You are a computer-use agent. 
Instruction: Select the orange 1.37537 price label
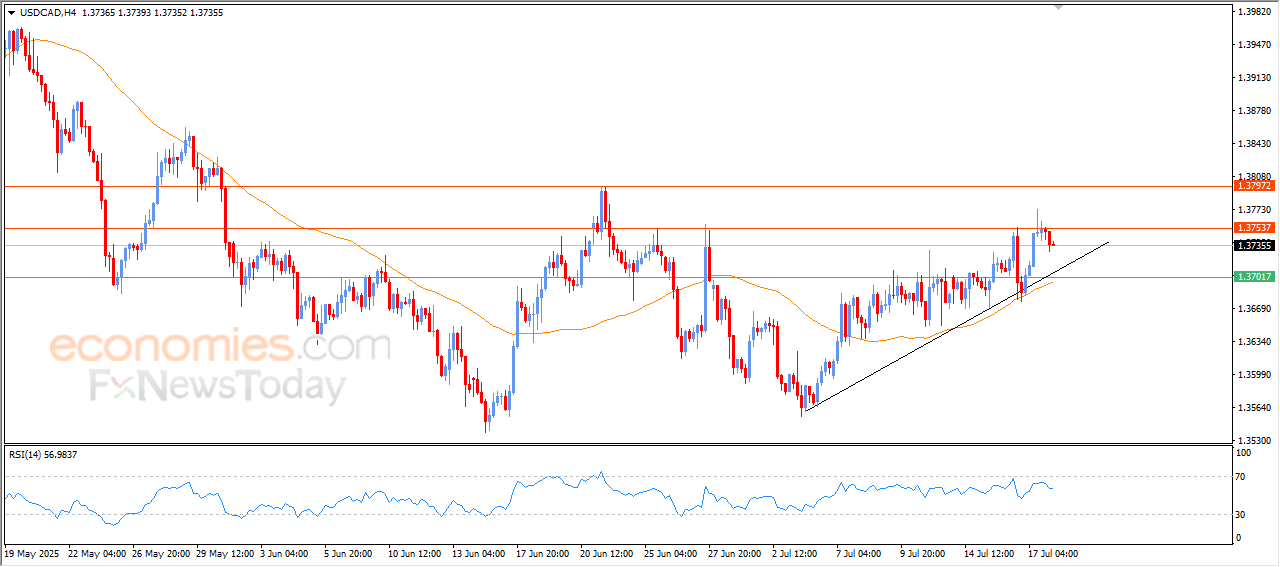(1253, 228)
